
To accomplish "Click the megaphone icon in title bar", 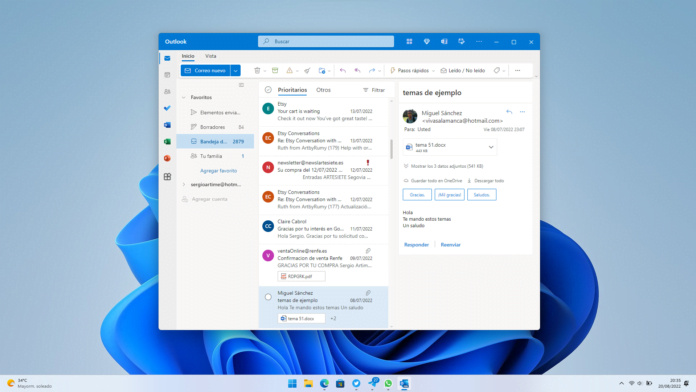I will pyautogui.click(x=444, y=42).
